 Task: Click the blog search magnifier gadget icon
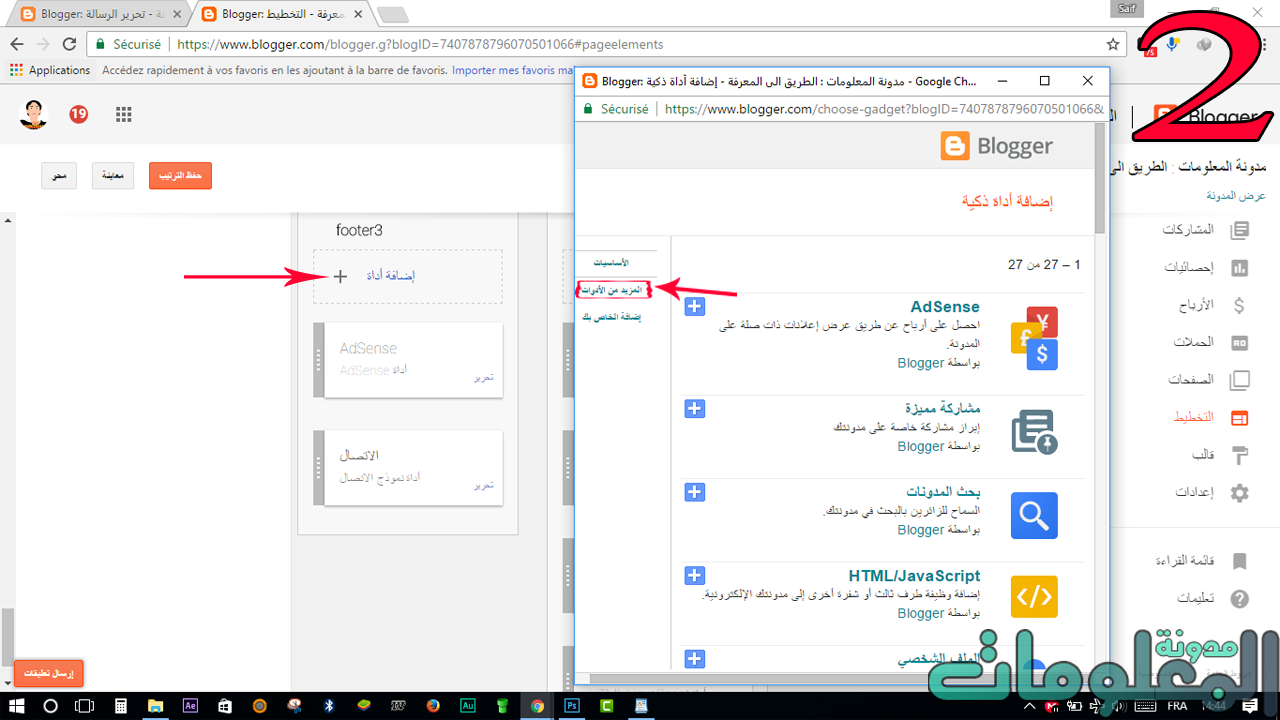(1034, 515)
